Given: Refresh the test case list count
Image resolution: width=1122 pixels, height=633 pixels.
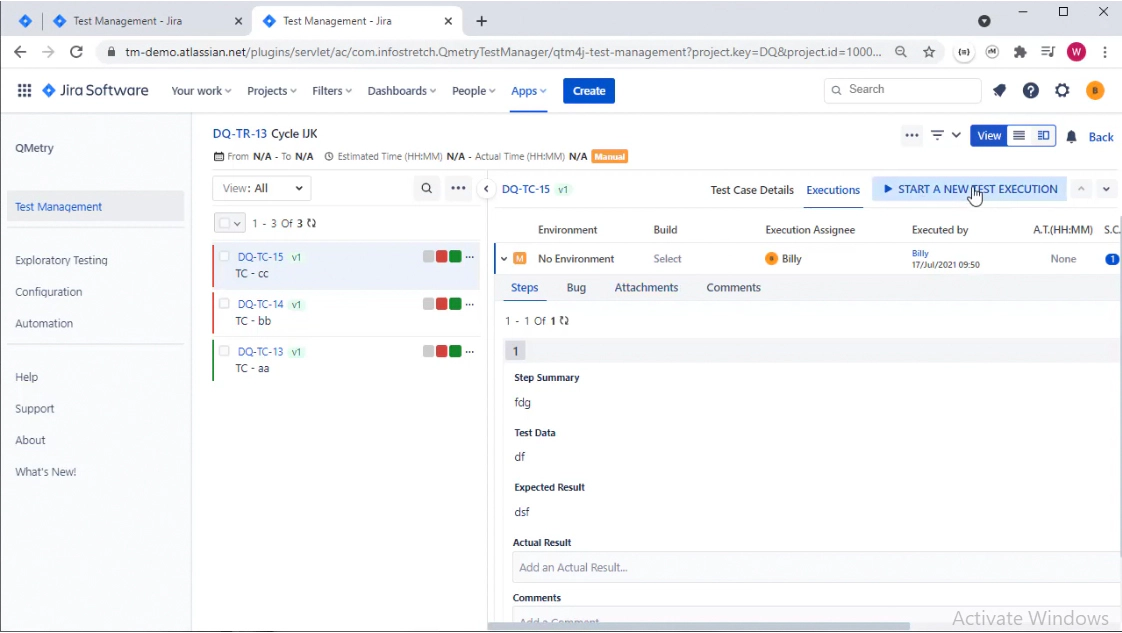Looking at the screenshot, I should pyautogui.click(x=311, y=223).
